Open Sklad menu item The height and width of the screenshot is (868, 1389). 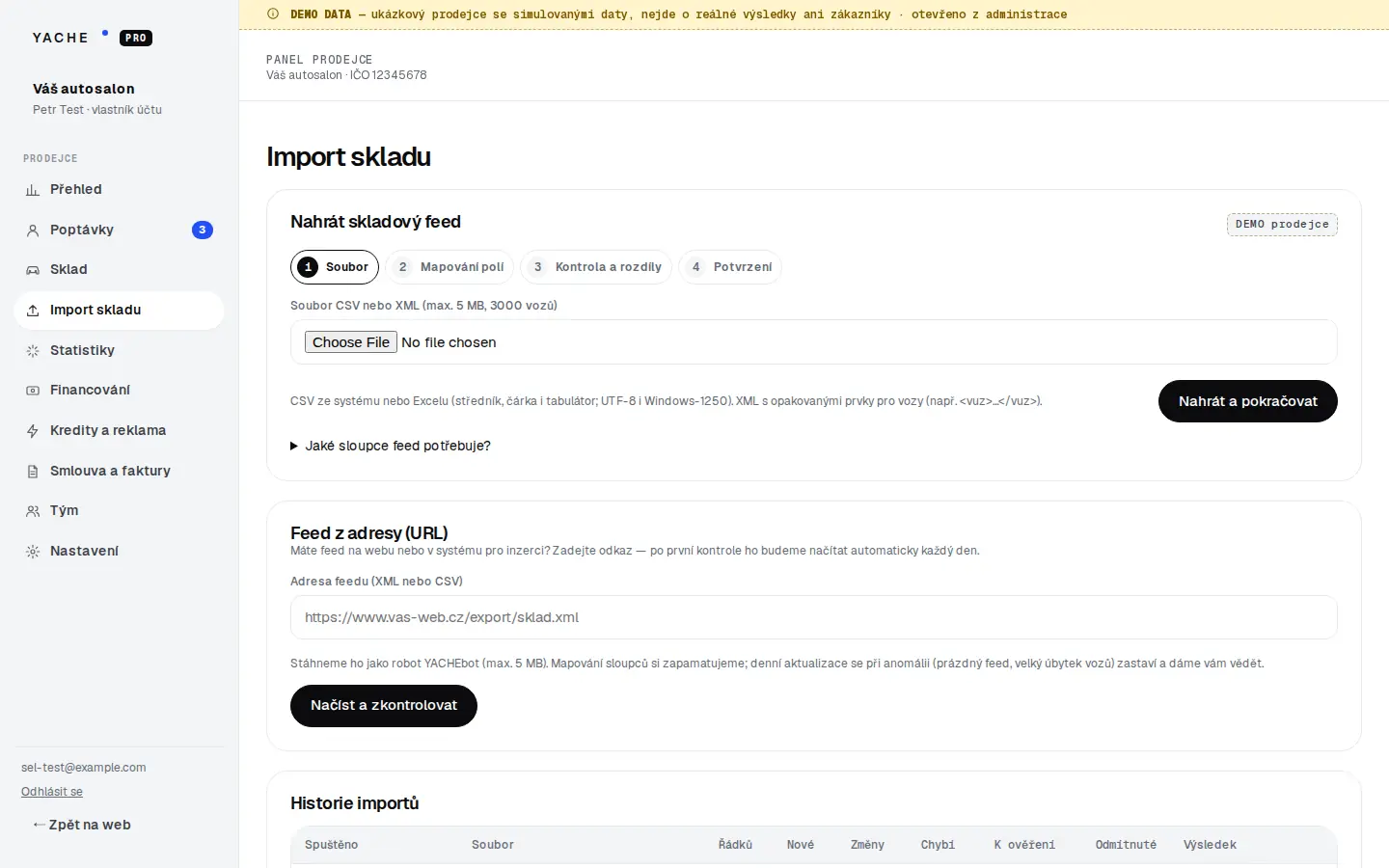click(x=119, y=270)
